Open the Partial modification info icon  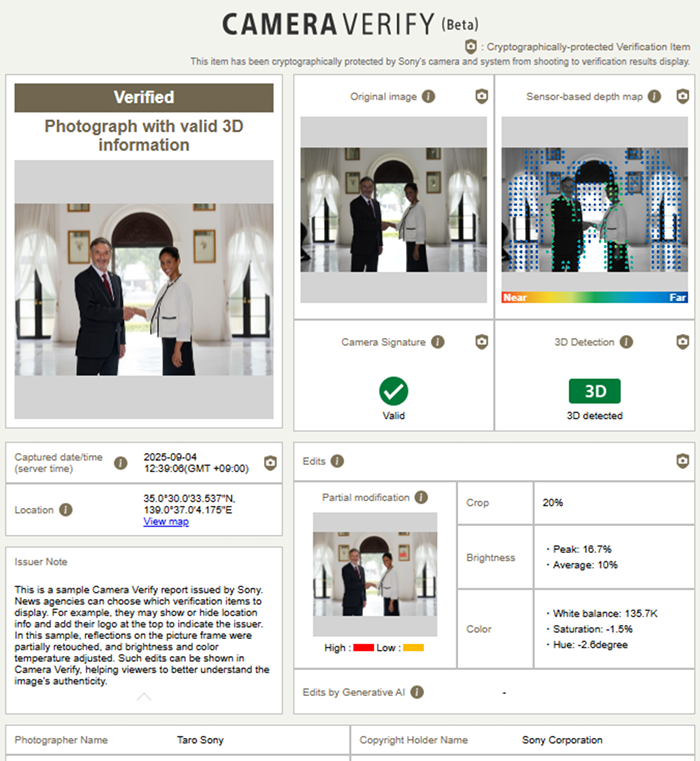pos(421,497)
